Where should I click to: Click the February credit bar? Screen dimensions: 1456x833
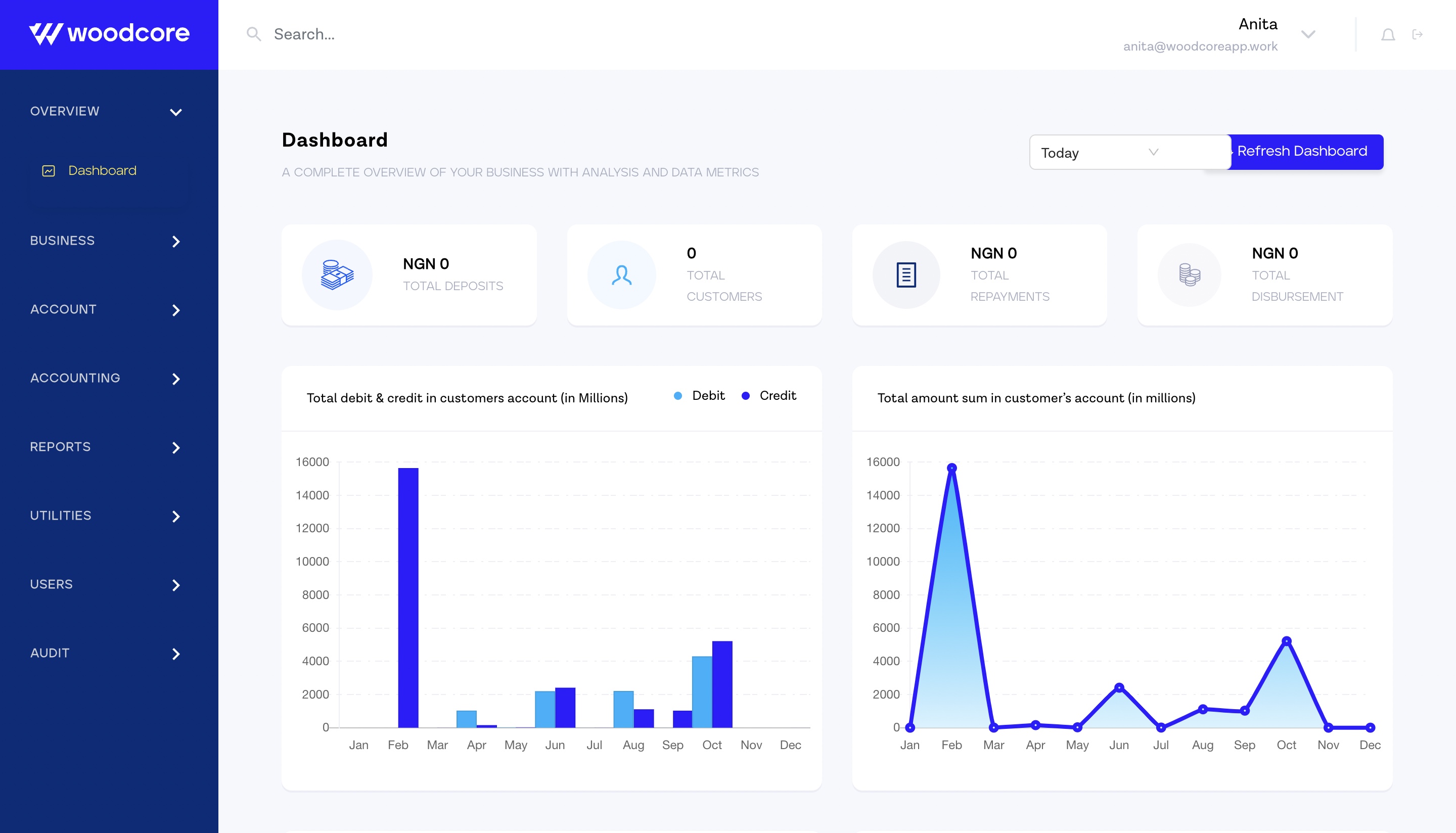point(408,598)
